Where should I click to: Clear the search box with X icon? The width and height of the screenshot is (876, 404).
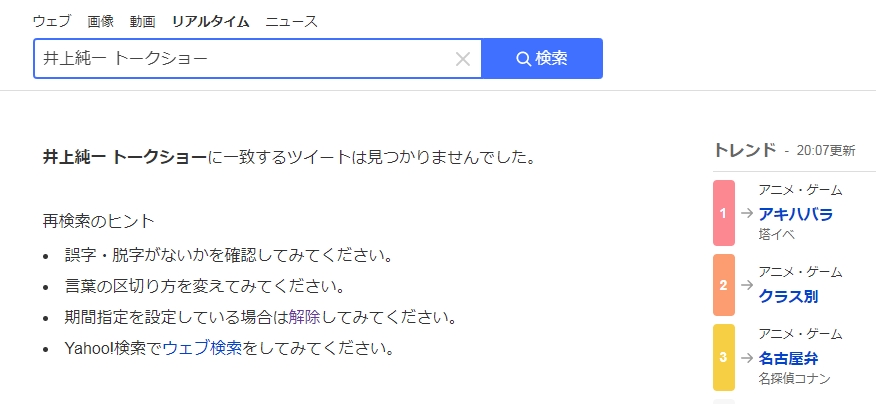click(x=463, y=59)
